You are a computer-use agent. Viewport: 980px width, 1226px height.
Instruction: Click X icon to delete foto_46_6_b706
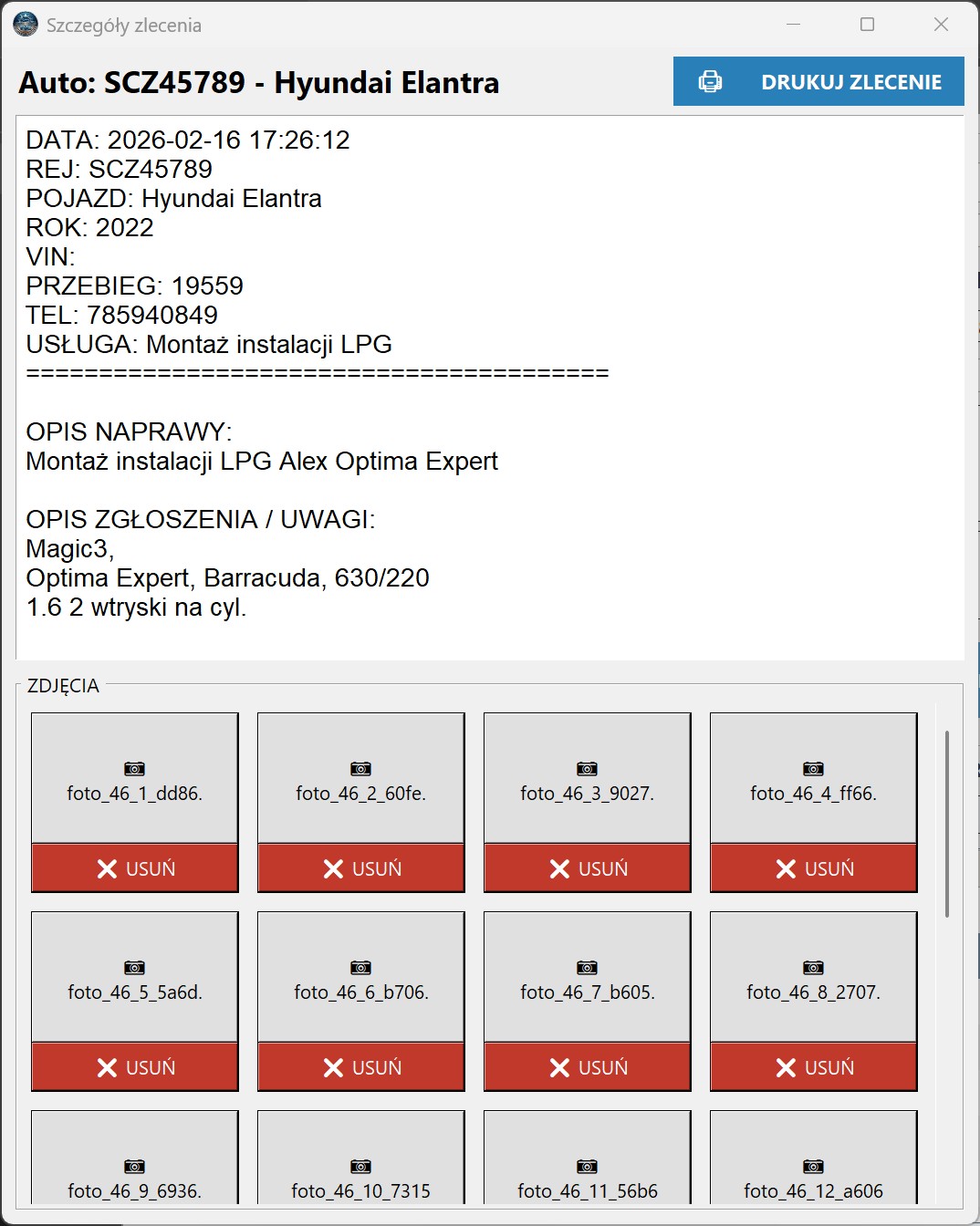click(333, 1067)
